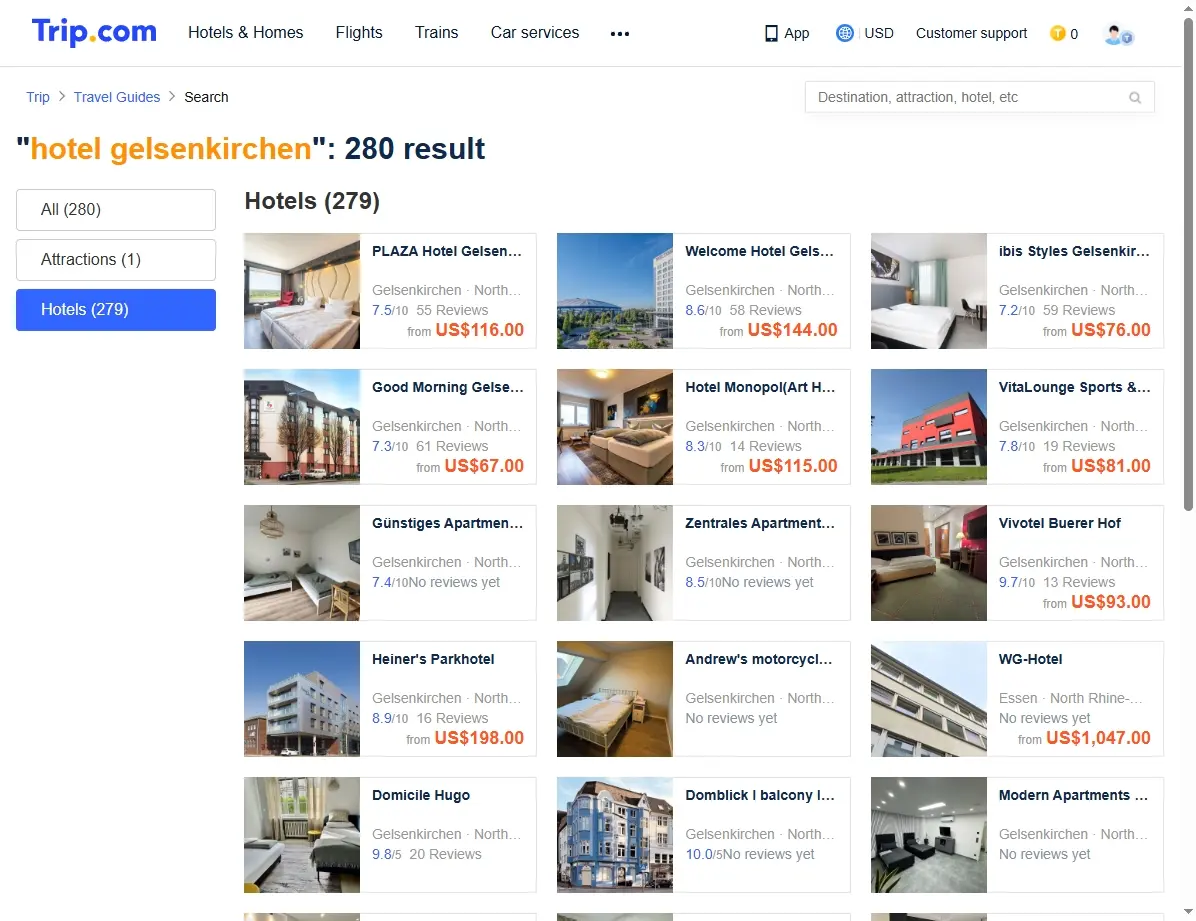Click 13 Reviews on Vivotel
The height and width of the screenshot is (921, 1196).
(1079, 582)
